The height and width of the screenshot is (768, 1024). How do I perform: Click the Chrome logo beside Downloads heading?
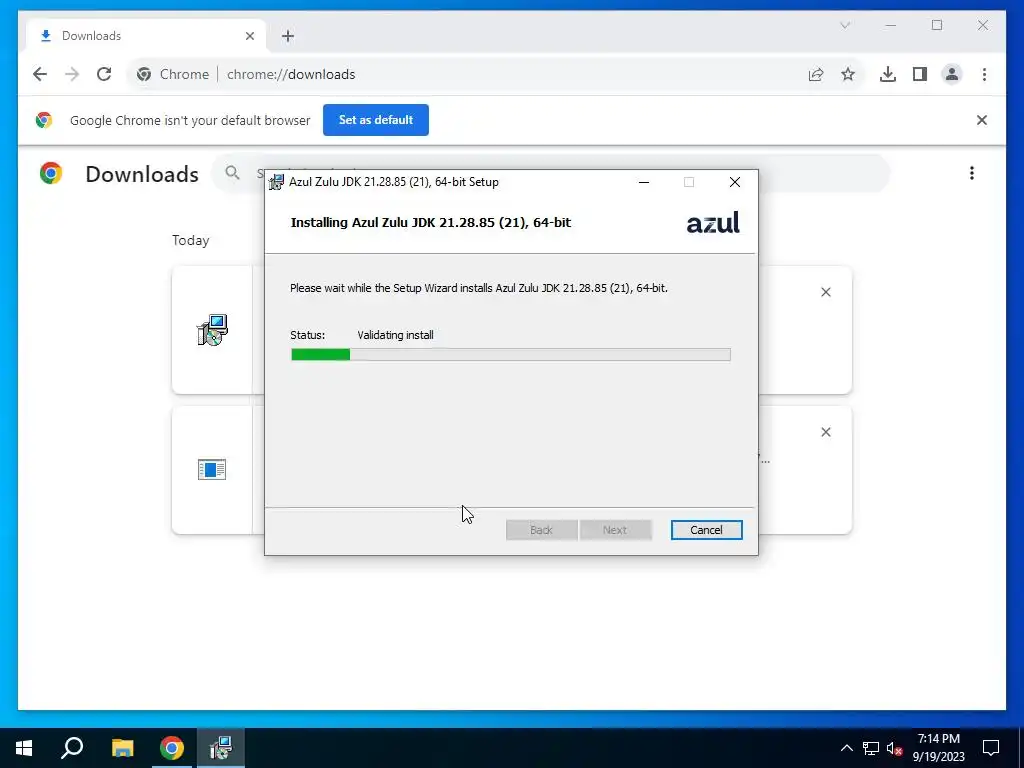(x=51, y=173)
